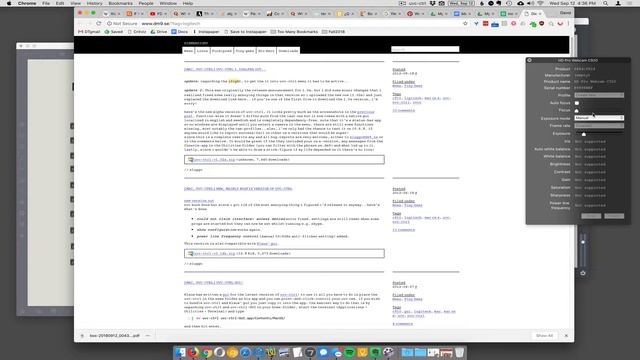Image resolution: width=640 pixels, height=360 pixels.
Task: Open second post title link
Action: [238, 189]
